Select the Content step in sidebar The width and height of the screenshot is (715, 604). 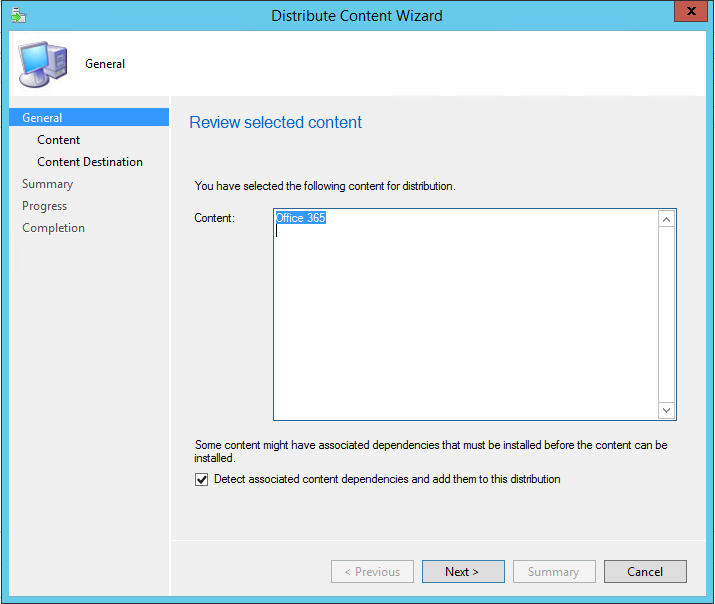coord(58,140)
